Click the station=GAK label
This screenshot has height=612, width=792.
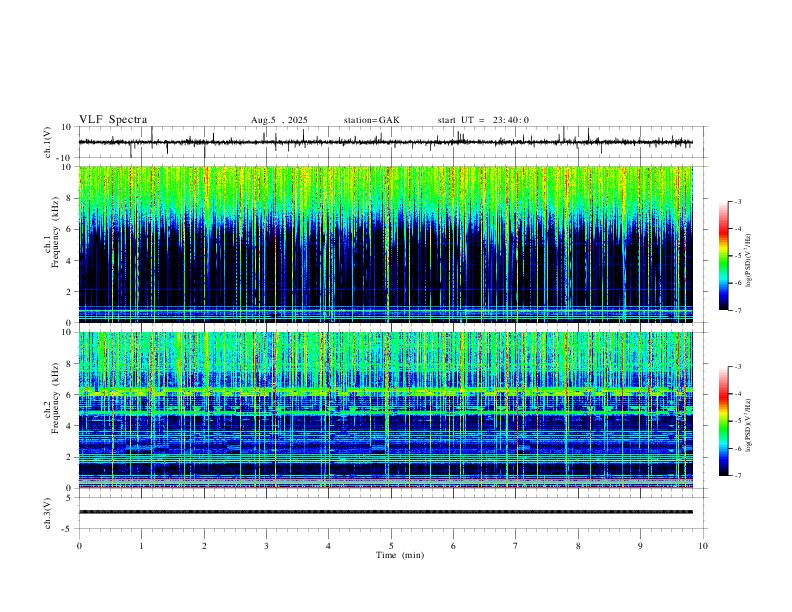(371, 120)
